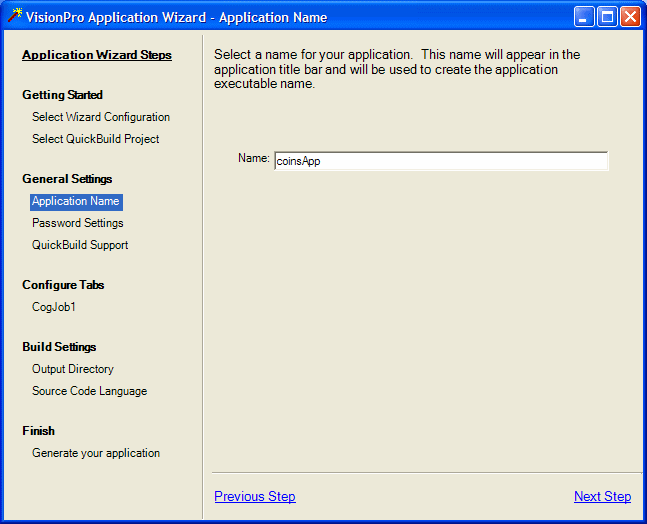The image size is (647, 524).
Task: Click the Build Settings section heading
Action: (59, 347)
